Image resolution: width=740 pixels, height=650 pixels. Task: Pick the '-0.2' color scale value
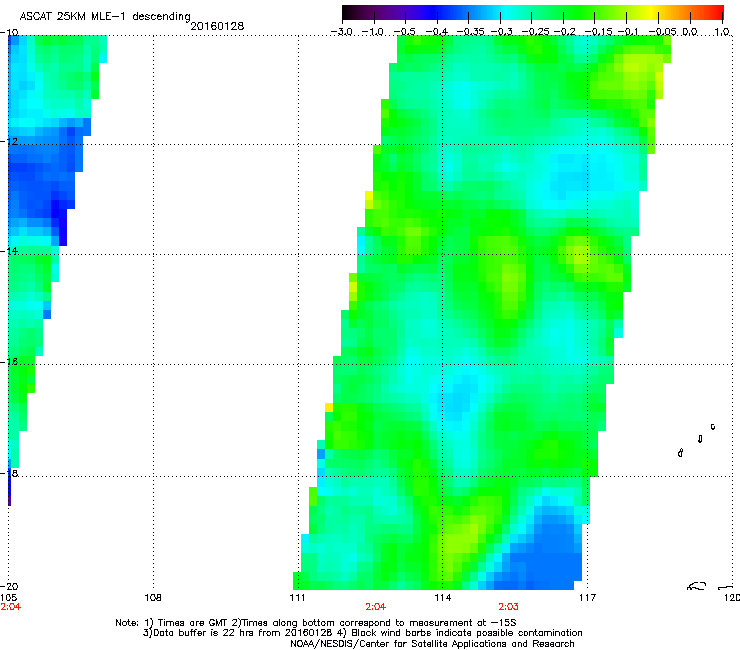point(564,32)
